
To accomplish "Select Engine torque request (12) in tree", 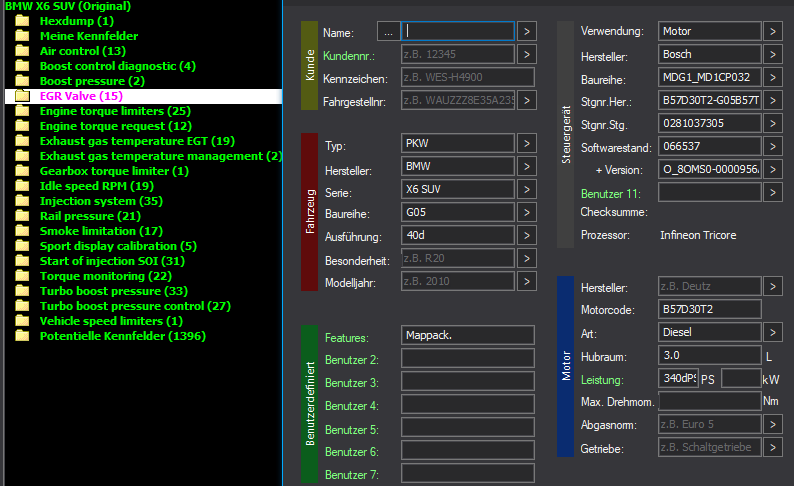I will pos(115,126).
